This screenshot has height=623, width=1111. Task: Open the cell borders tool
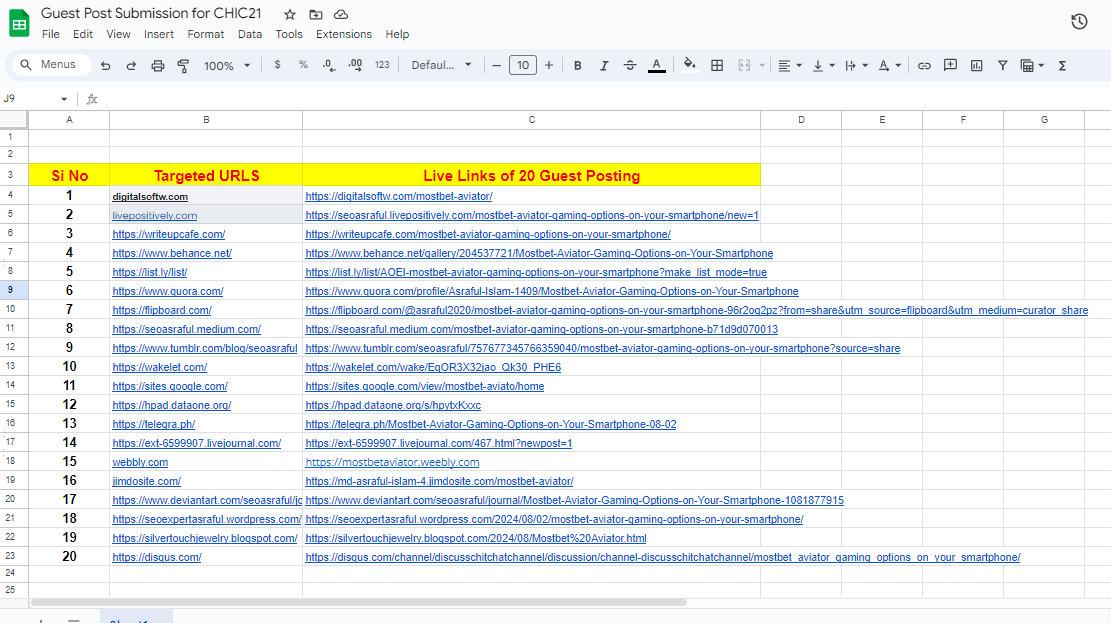tap(717, 66)
